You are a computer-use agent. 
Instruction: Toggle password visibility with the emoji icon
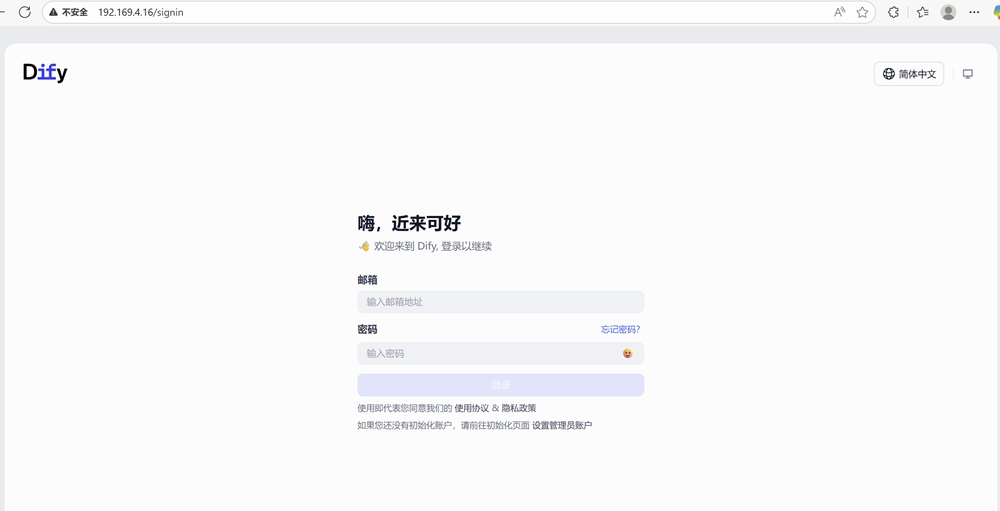628,353
